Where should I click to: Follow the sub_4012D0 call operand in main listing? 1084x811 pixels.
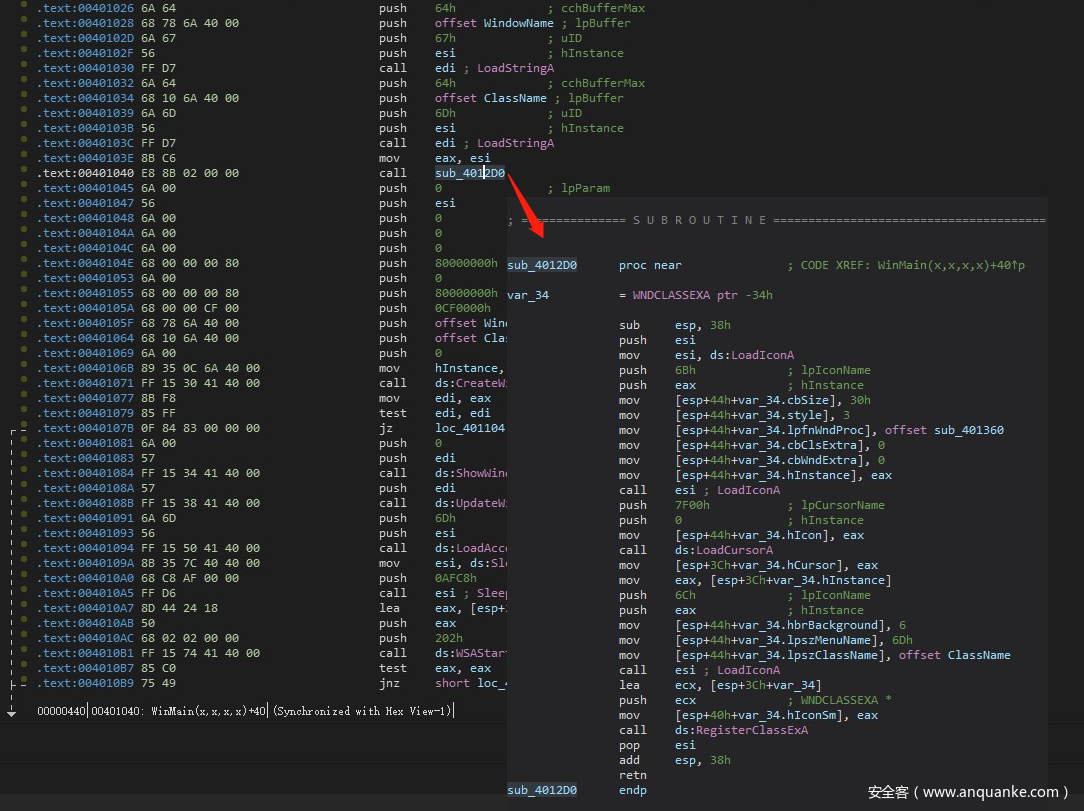[x=469, y=173]
